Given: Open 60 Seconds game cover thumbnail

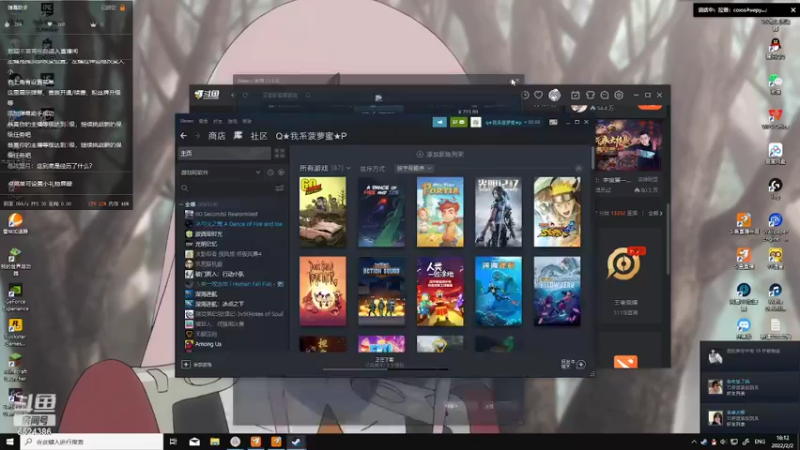Looking at the screenshot, I should 322,212.
